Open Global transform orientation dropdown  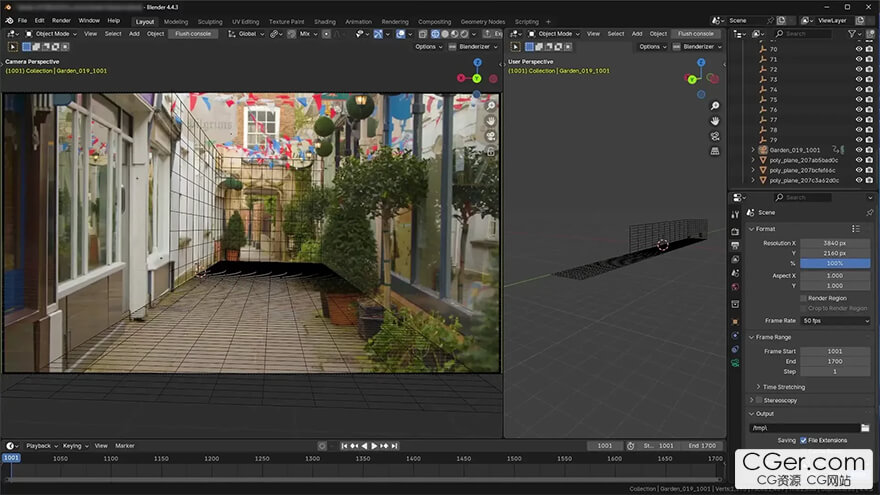pos(246,34)
